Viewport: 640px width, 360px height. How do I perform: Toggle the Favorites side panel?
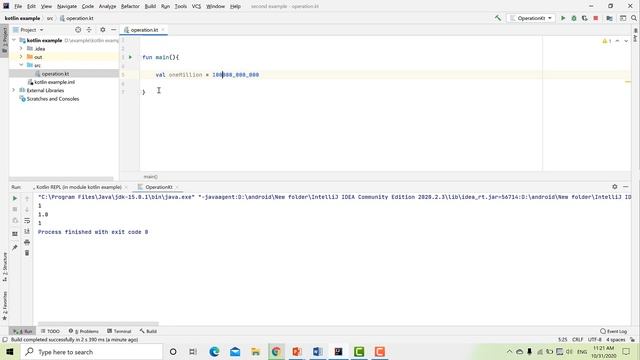pyautogui.click(x=4, y=306)
